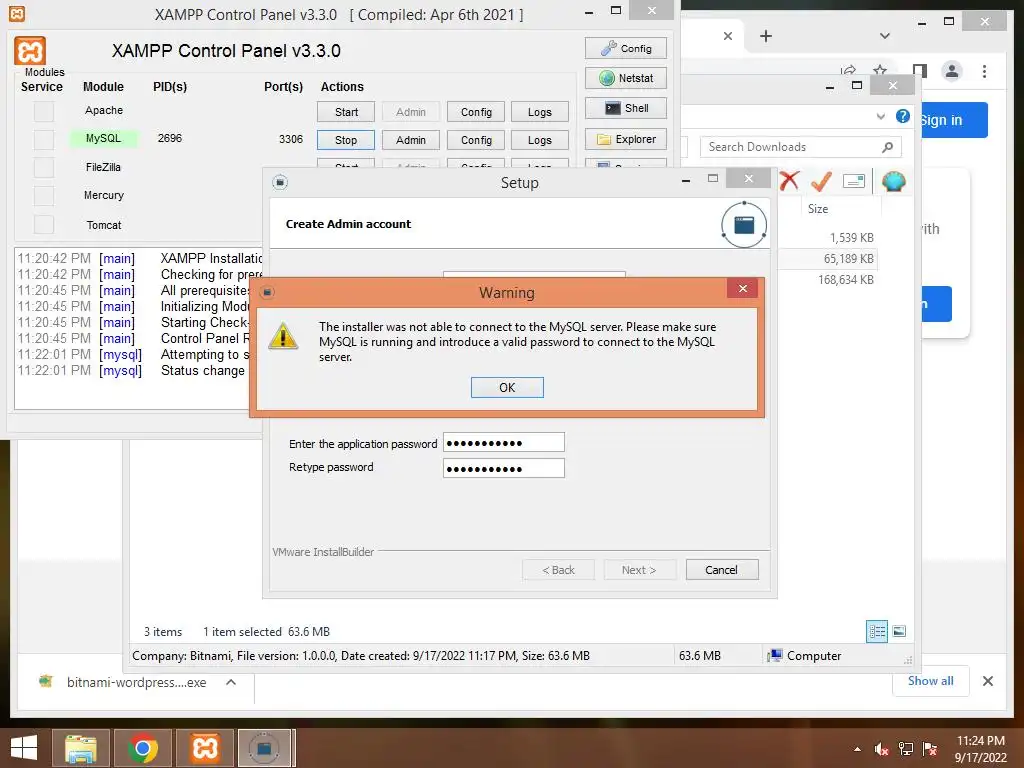Click the Back button in Setup
Viewport: 1024px width, 768px height.
click(x=558, y=569)
